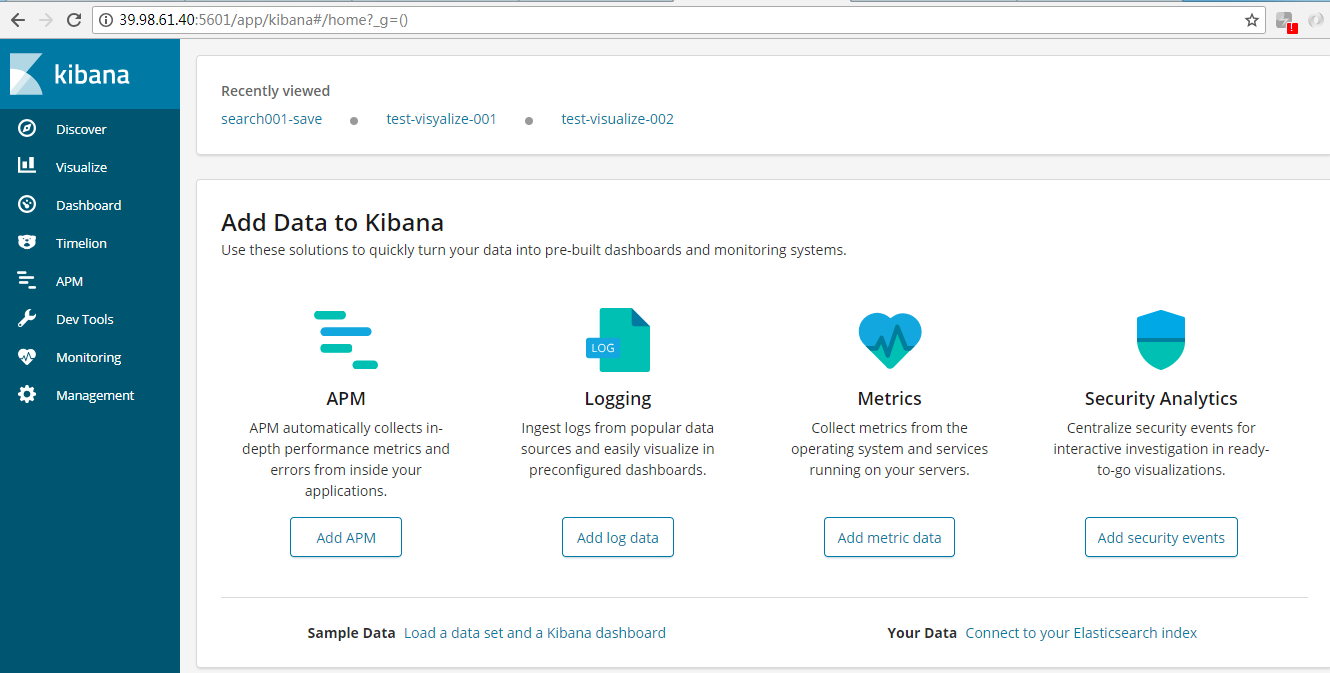
Task: Click the Add log data button
Action: (x=618, y=537)
